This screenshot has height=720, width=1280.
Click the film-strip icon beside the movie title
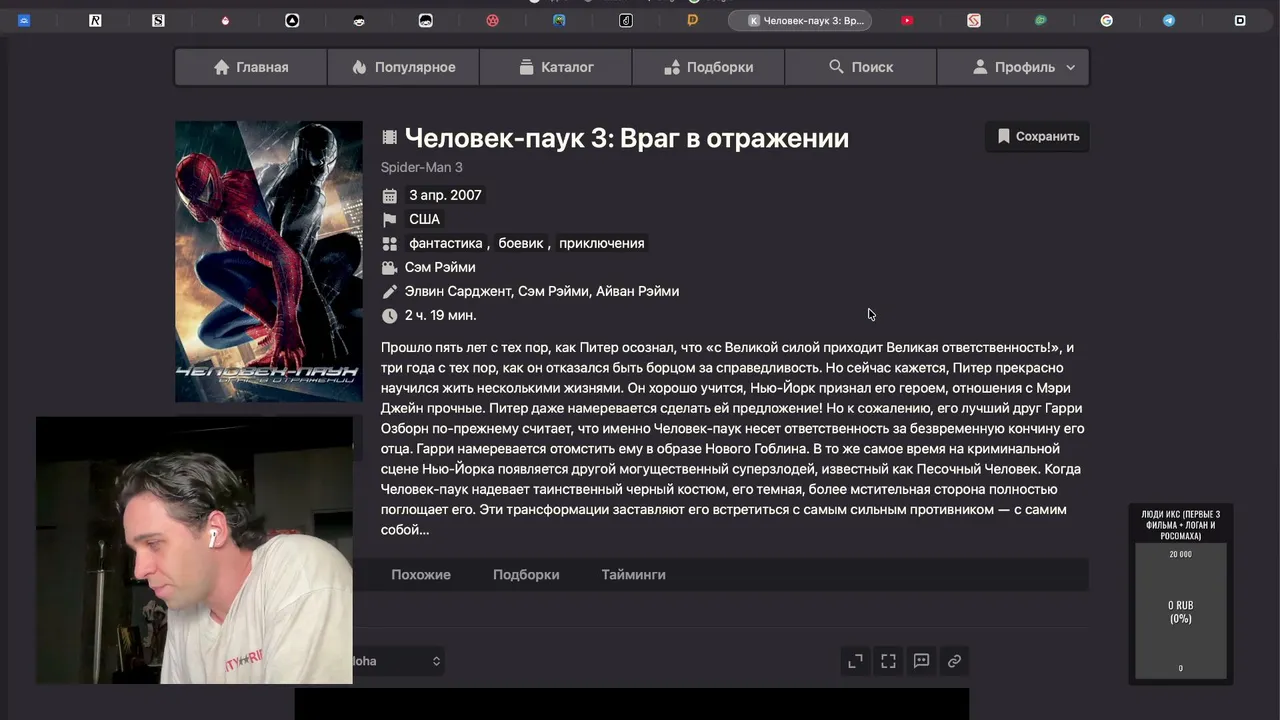390,137
